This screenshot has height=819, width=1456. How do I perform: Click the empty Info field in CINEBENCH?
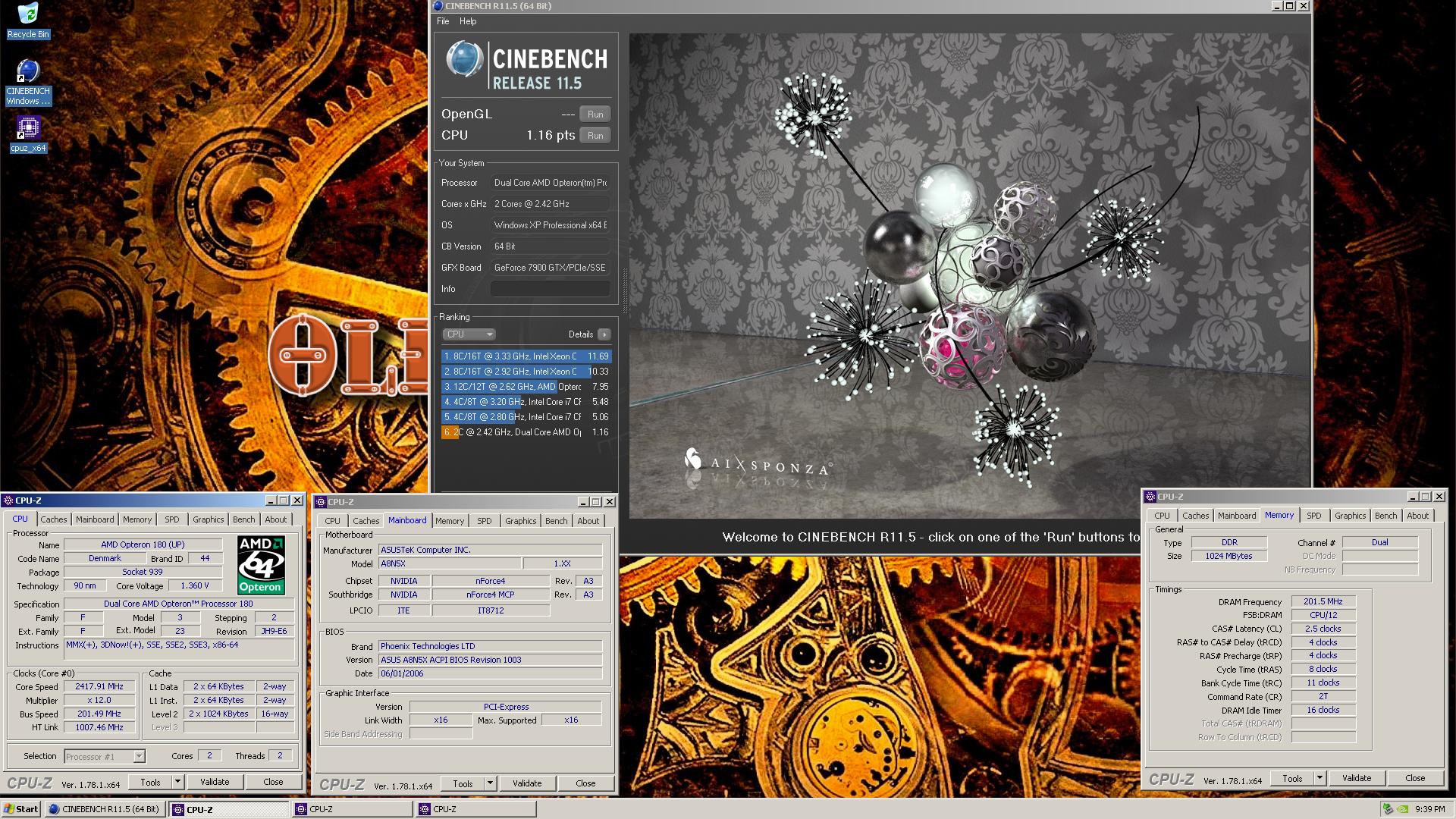pos(551,289)
